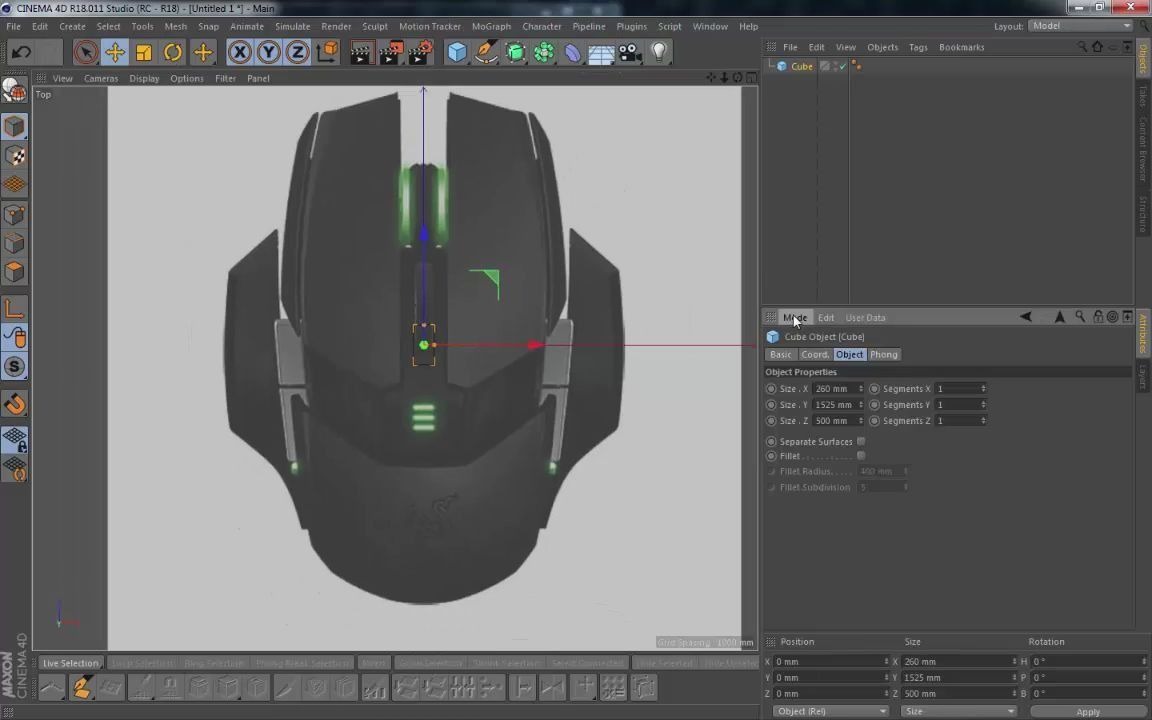Toggle the Separate Surfaces checkbox
1152x720 pixels.
(860, 441)
